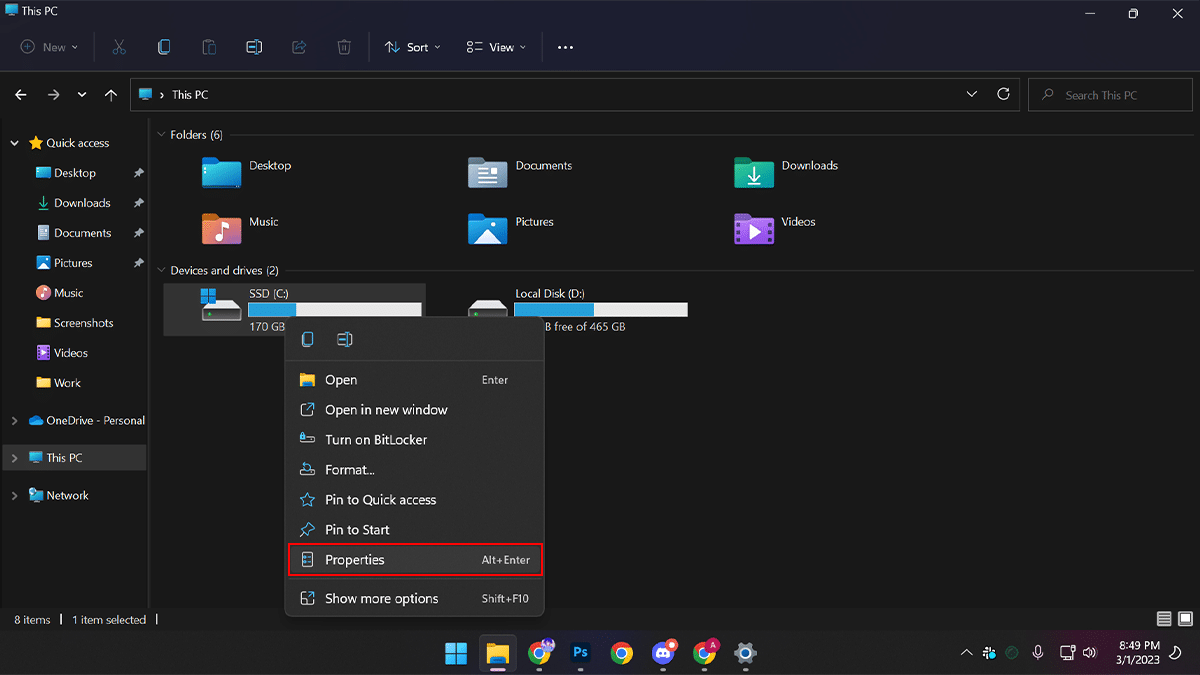Expand the OneDrive - Personal tree node
1200x675 pixels.
point(14,421)
